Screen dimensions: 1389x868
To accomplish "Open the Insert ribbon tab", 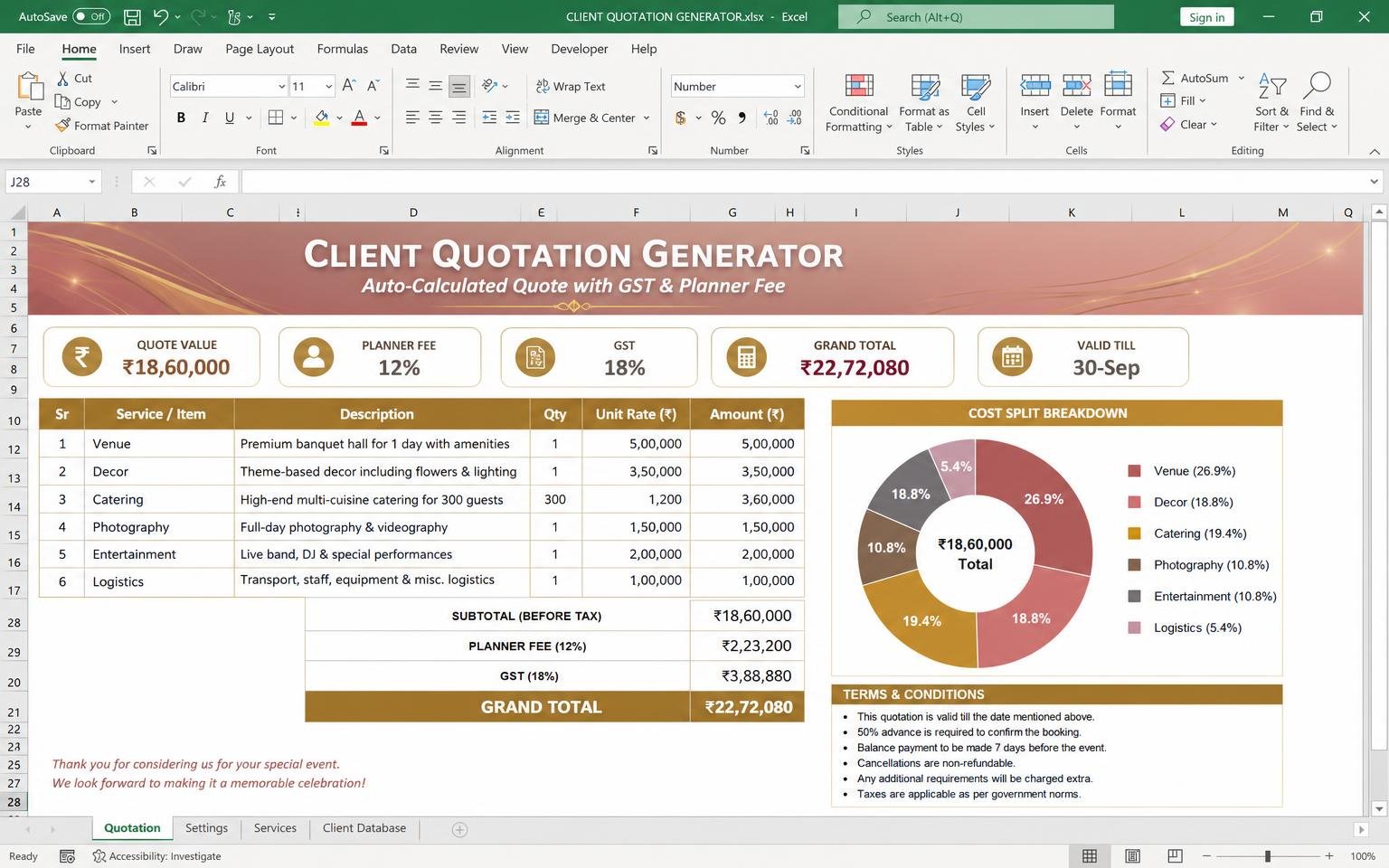I will (135, 49).
